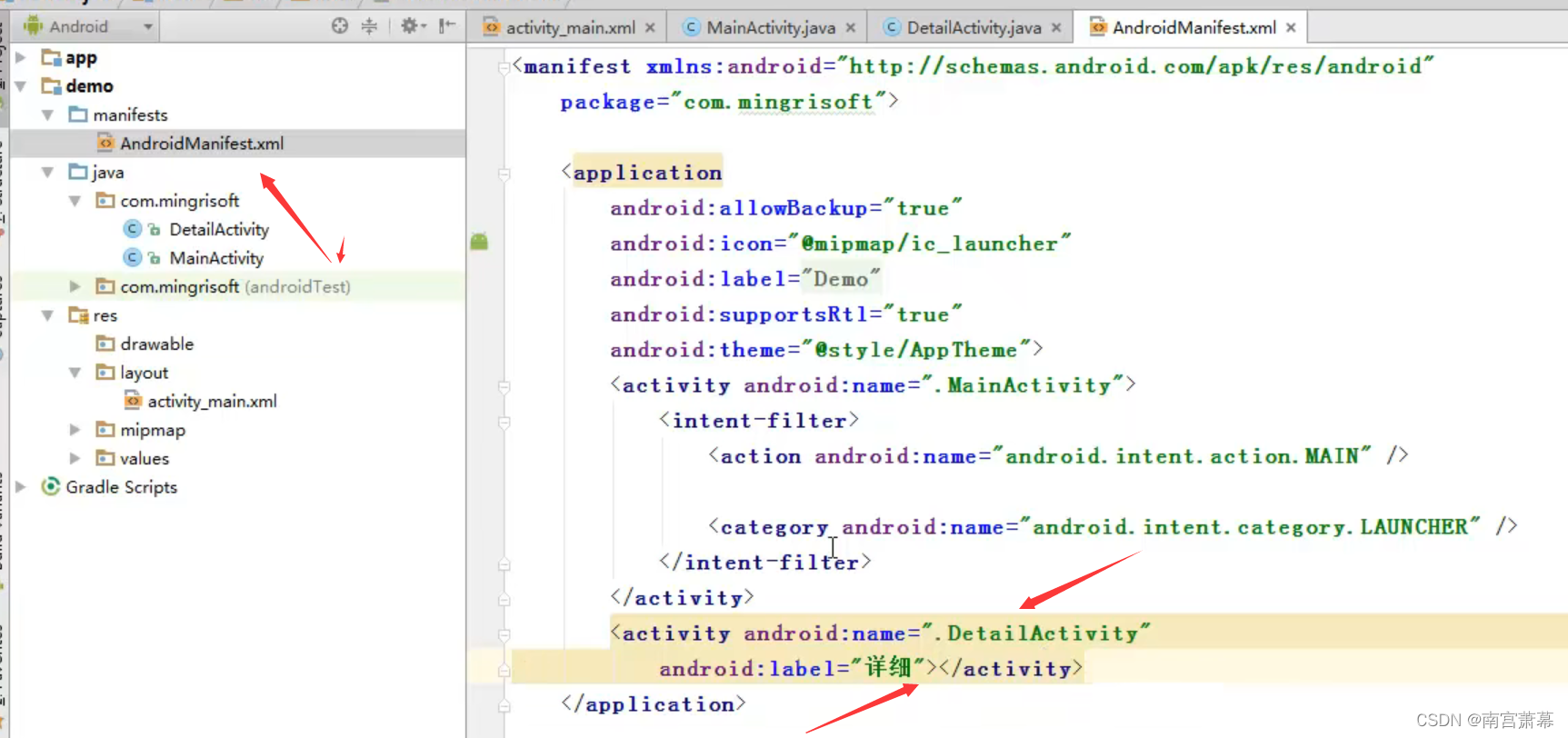
Task: Click the collapse all icon in project panel
Action: coord(369,25)
